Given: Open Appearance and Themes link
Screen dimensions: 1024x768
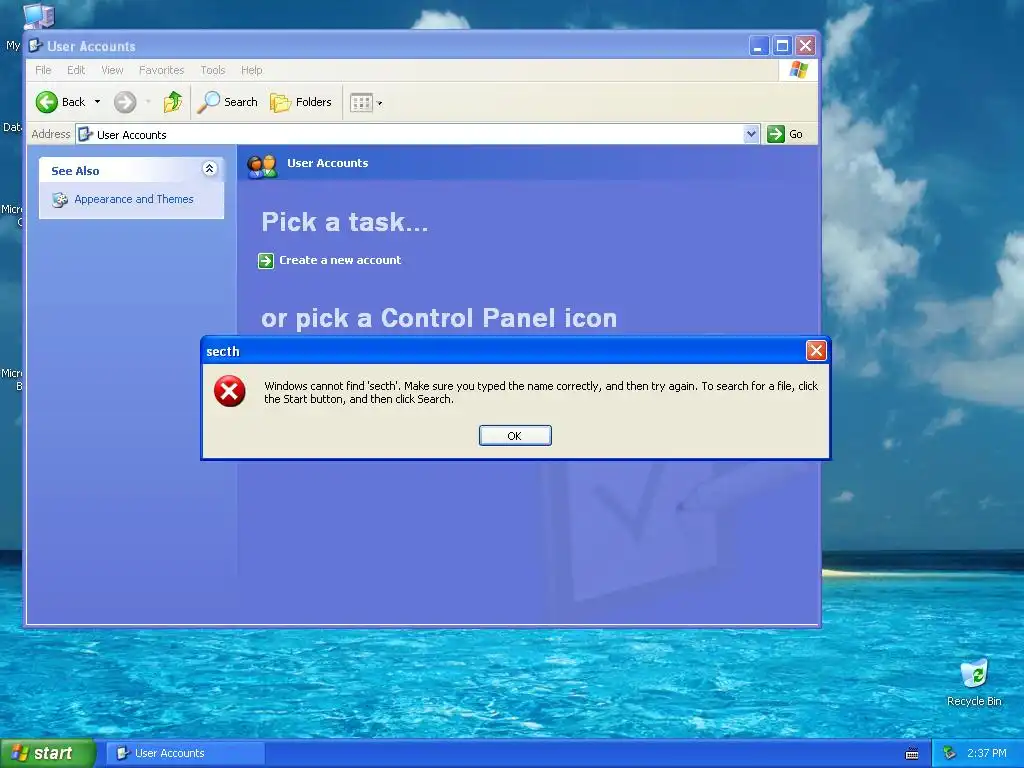Looking at the screenshot, I should (134, 199).
